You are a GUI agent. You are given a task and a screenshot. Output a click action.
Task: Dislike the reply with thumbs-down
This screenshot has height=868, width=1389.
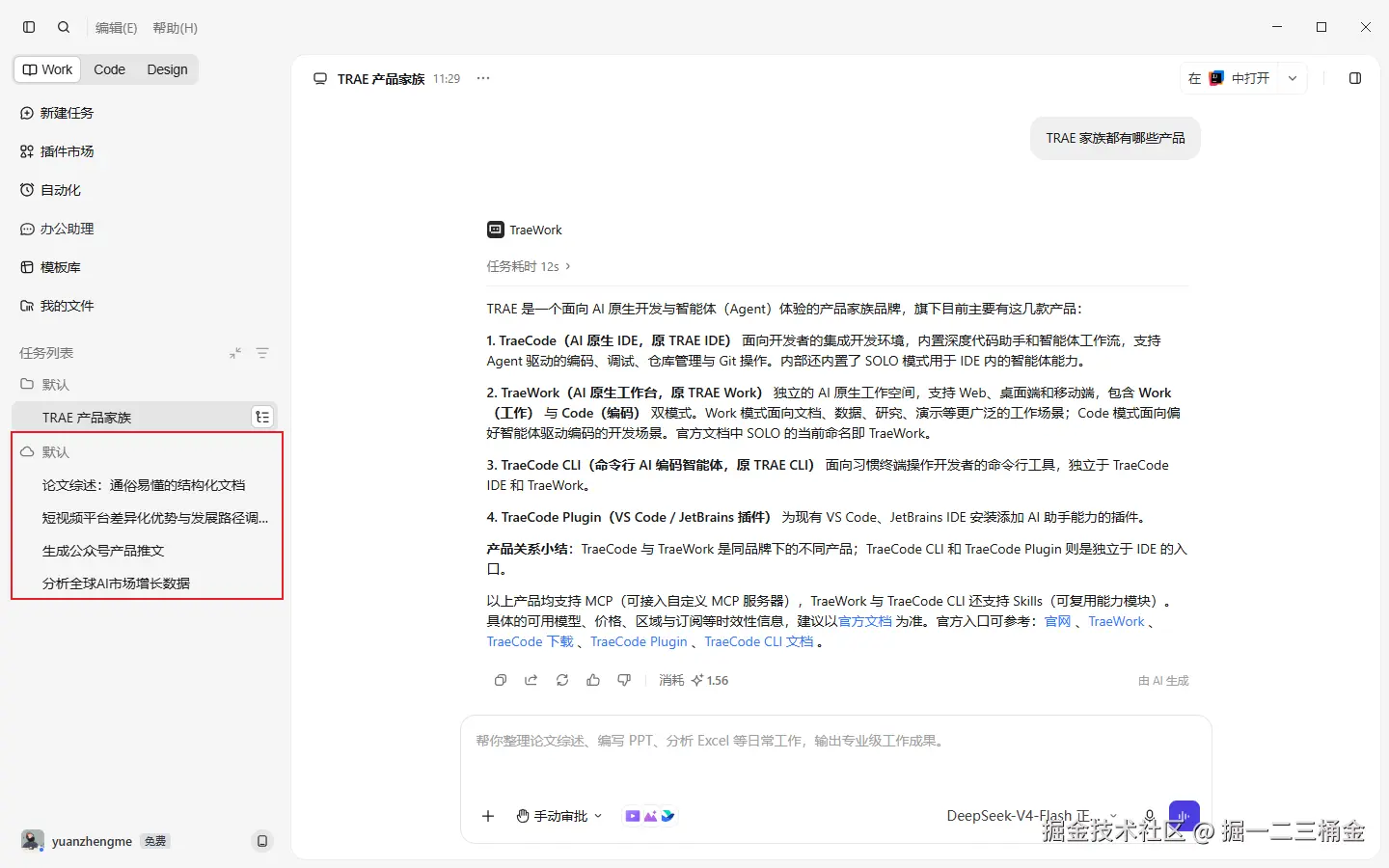coord(624,680)
